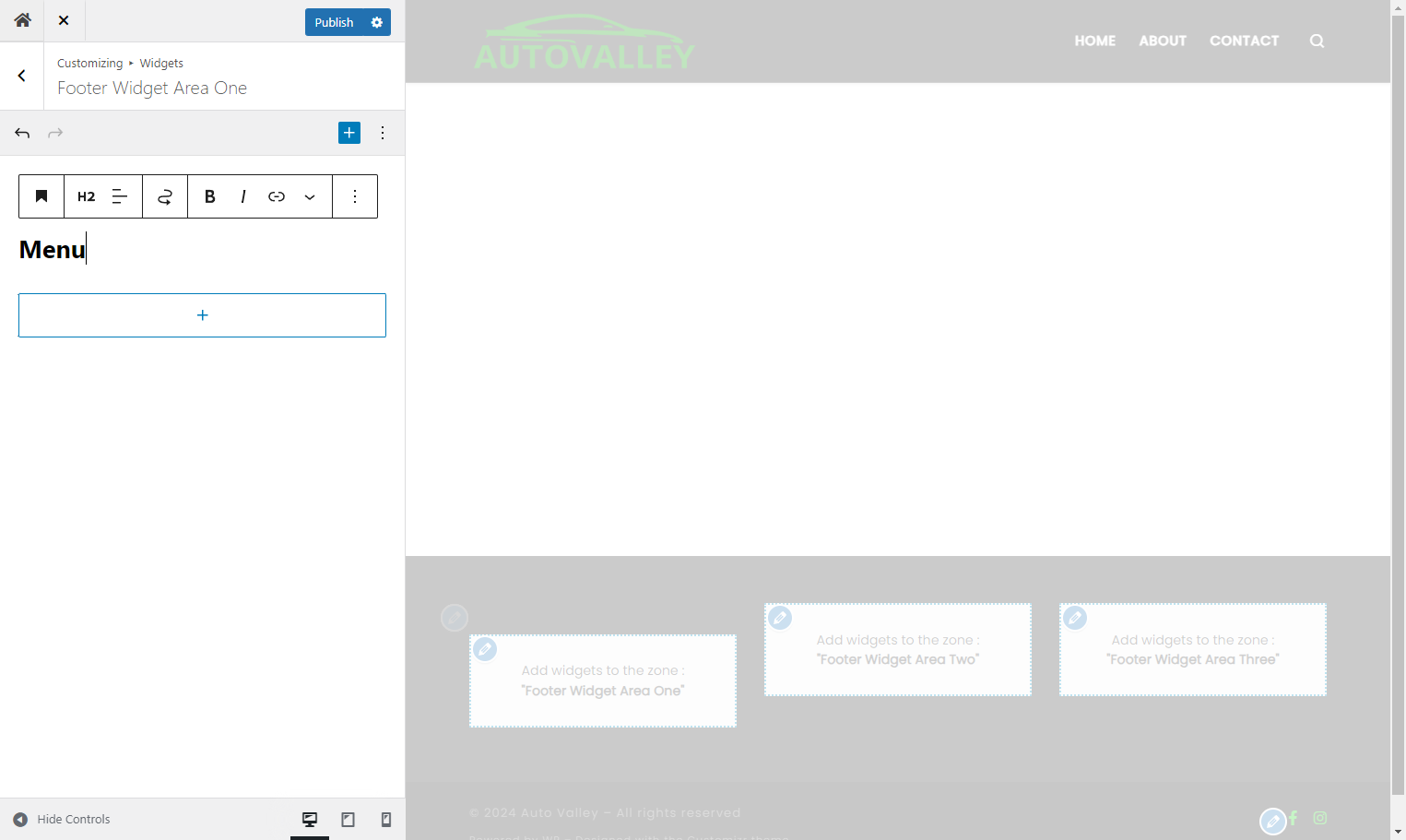Image resolution: width=1406 pixels, height=840 pixels.
Task: Click Widgets breadcrumb text
Action: (x=161, y=63)
